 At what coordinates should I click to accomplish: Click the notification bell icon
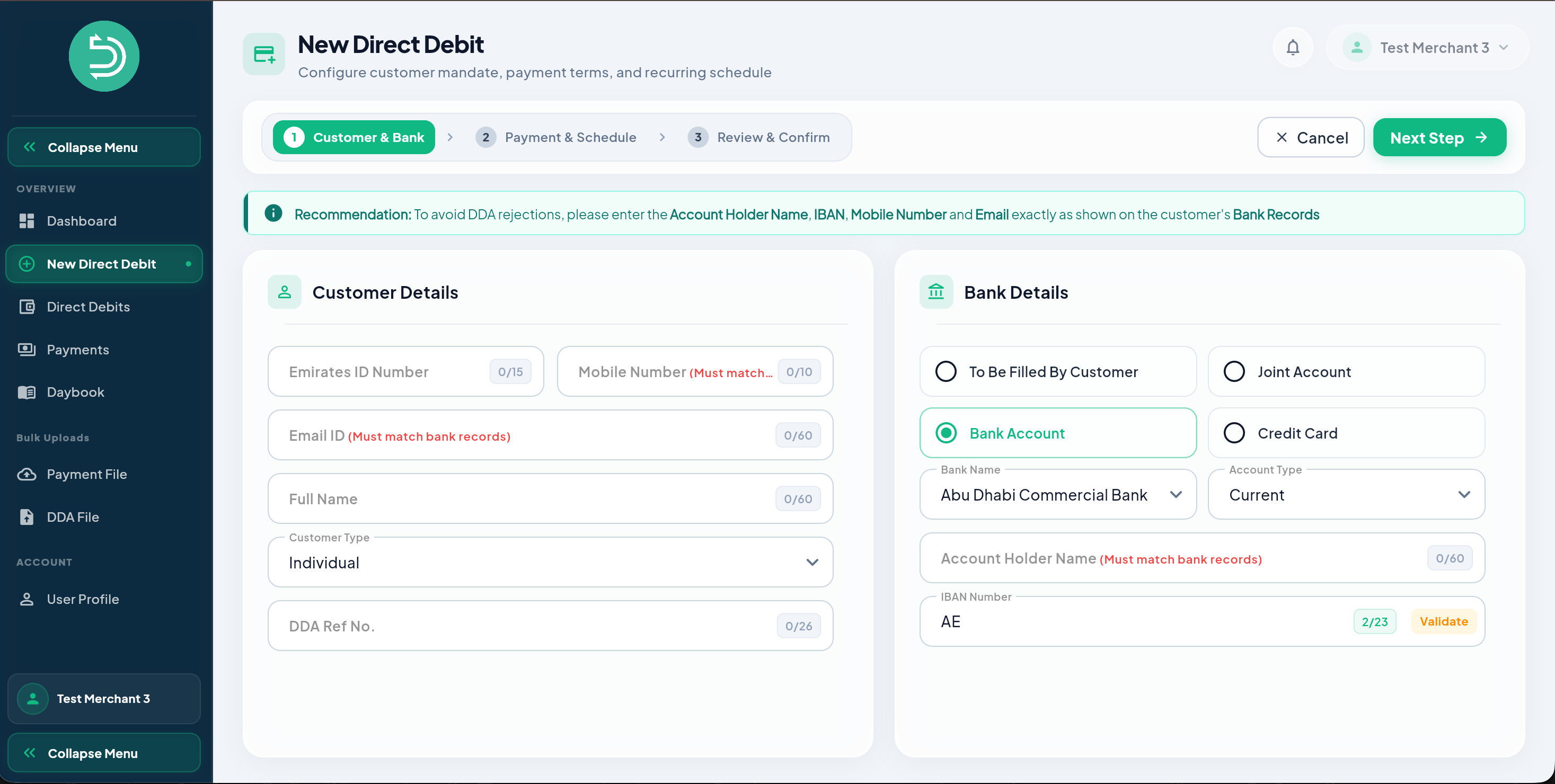1293,48
